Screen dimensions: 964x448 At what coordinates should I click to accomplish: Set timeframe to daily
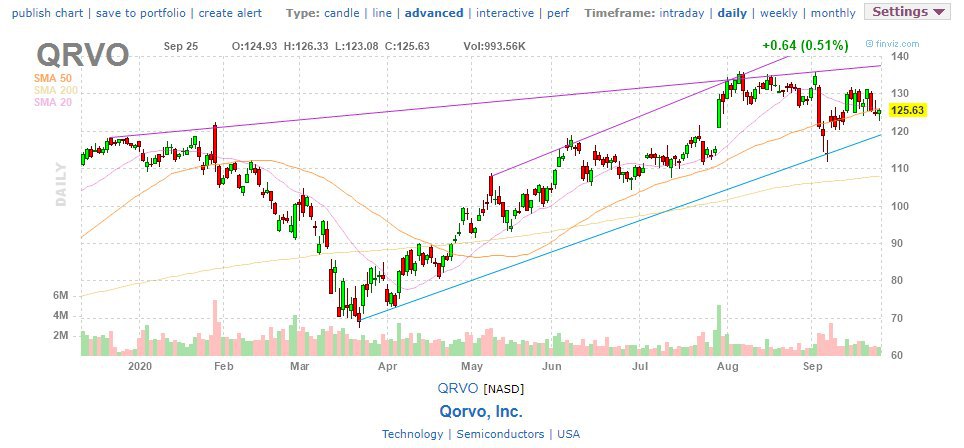point(732,13)
